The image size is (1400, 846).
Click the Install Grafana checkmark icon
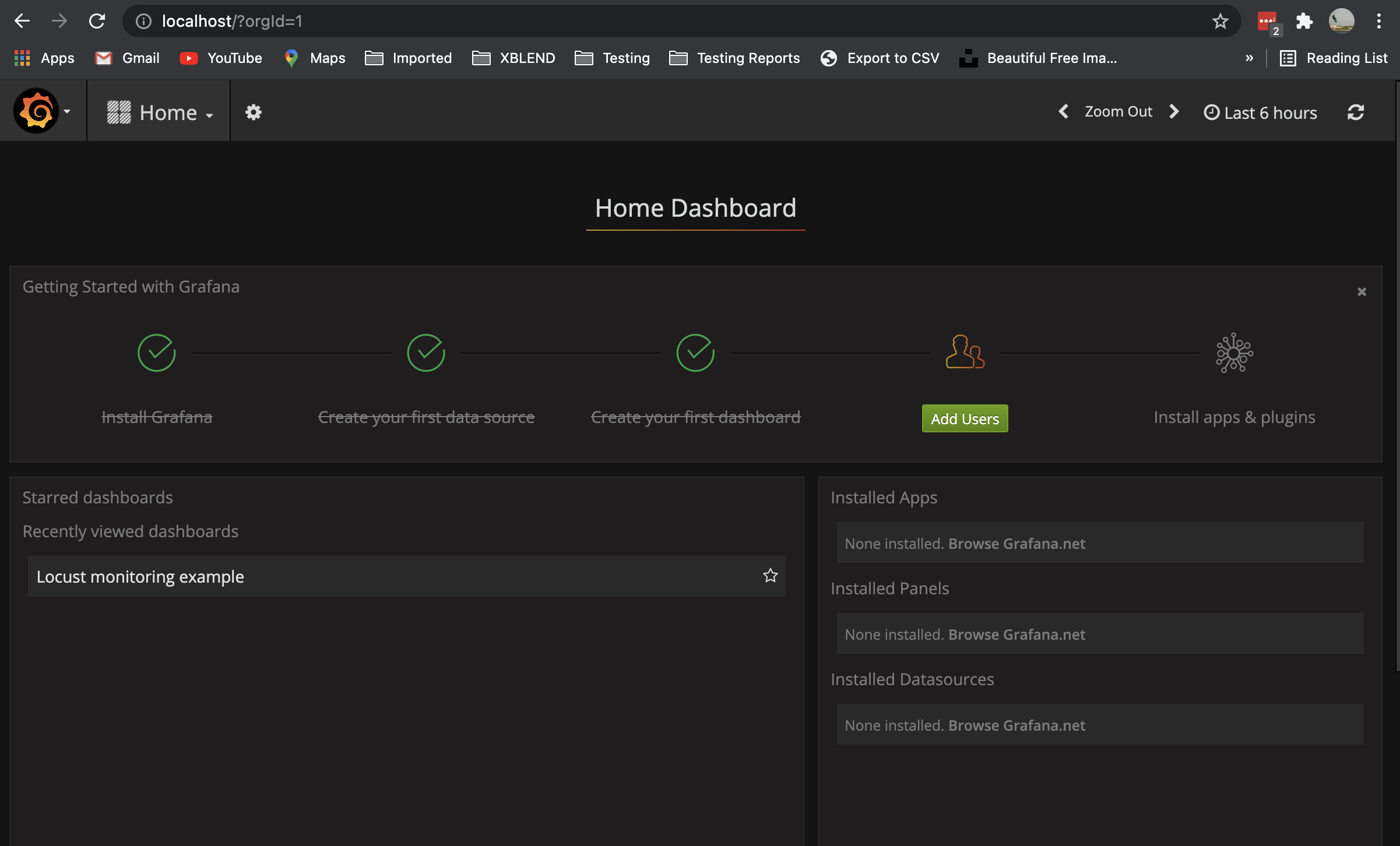click(x=157, y=353)
